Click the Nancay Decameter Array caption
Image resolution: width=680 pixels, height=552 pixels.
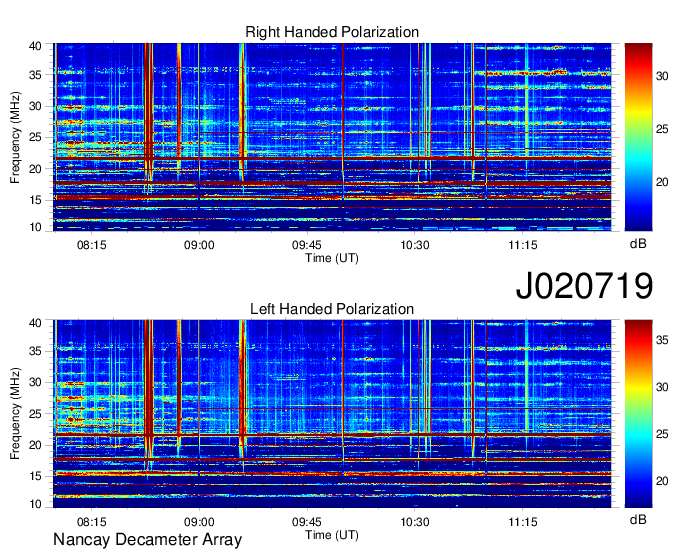coord(147,539)
